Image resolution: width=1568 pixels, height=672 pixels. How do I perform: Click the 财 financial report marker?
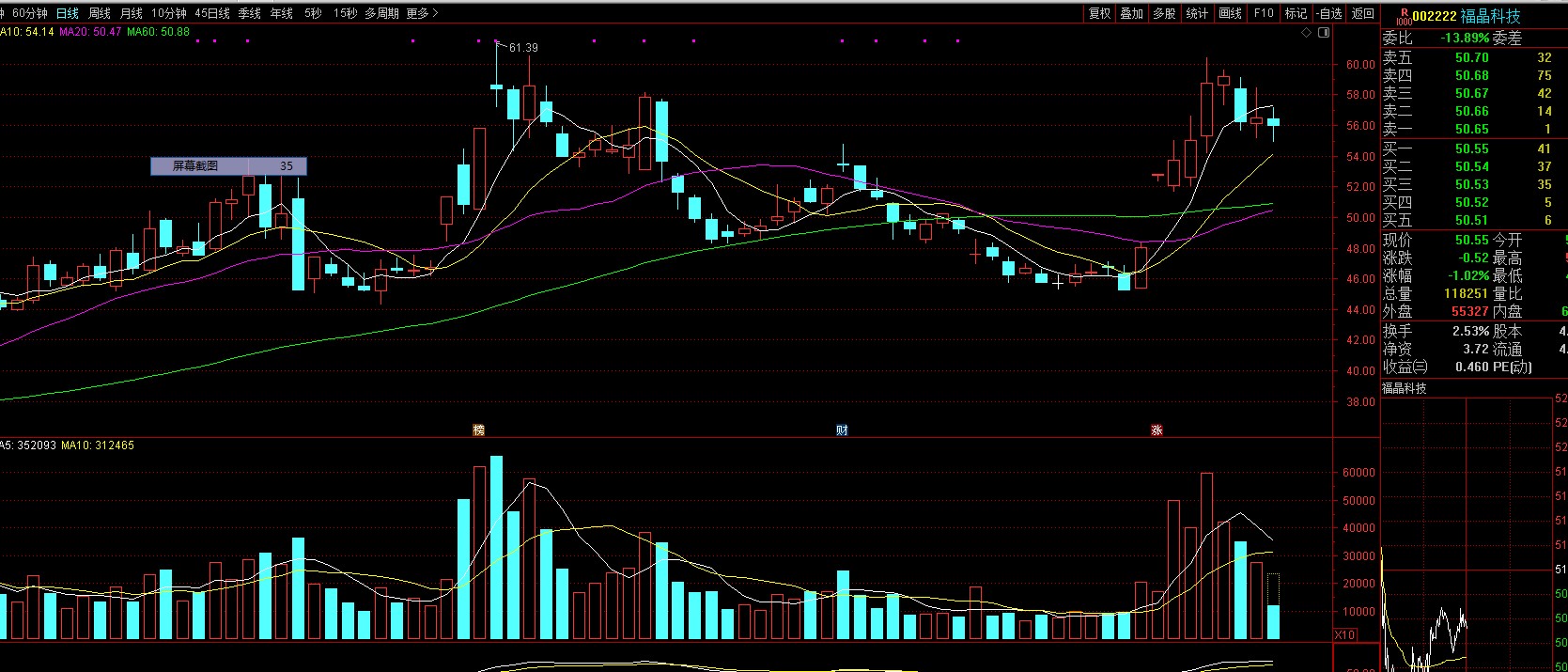[843, 430]
